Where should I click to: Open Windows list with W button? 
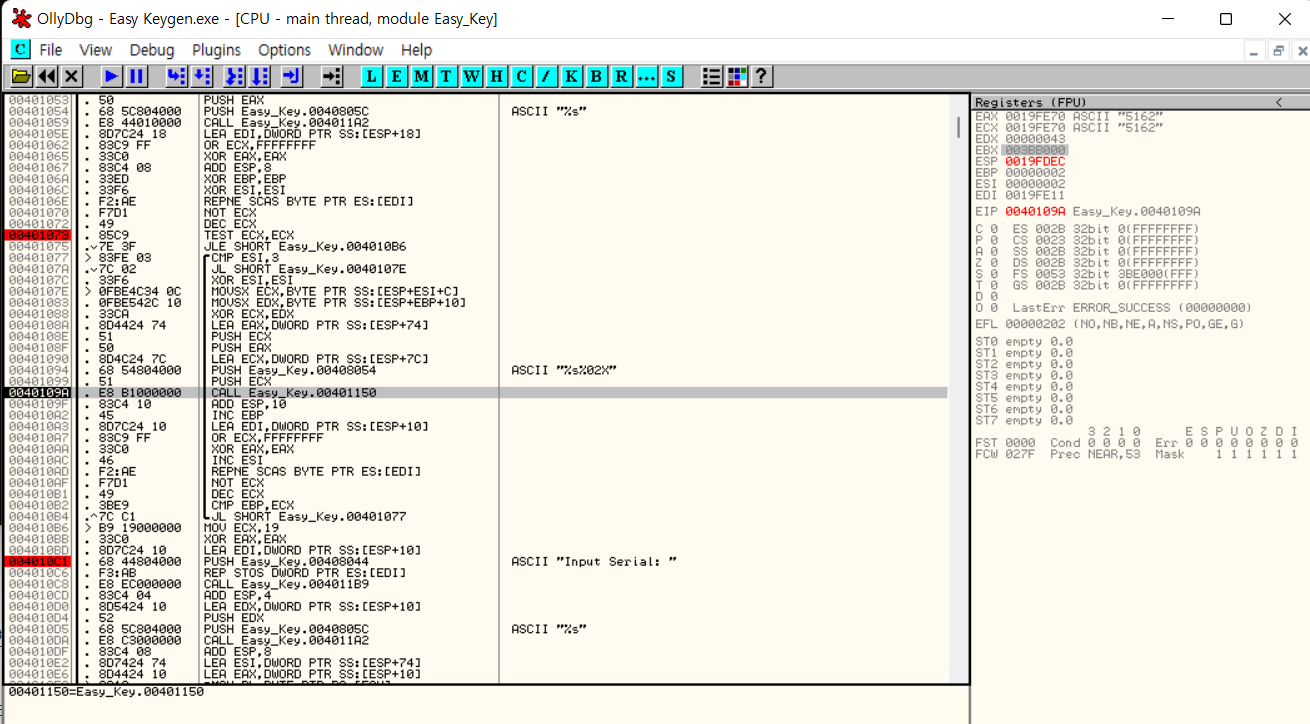click(x=472, y=76)
